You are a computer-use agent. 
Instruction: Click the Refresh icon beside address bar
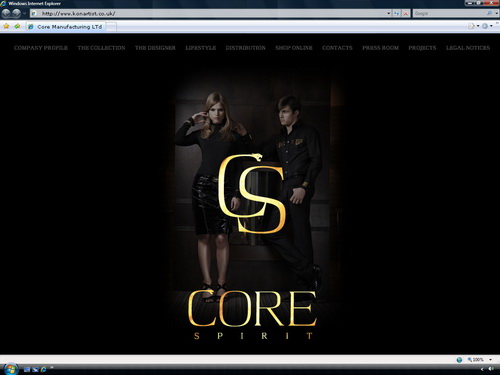click(397, 13)
